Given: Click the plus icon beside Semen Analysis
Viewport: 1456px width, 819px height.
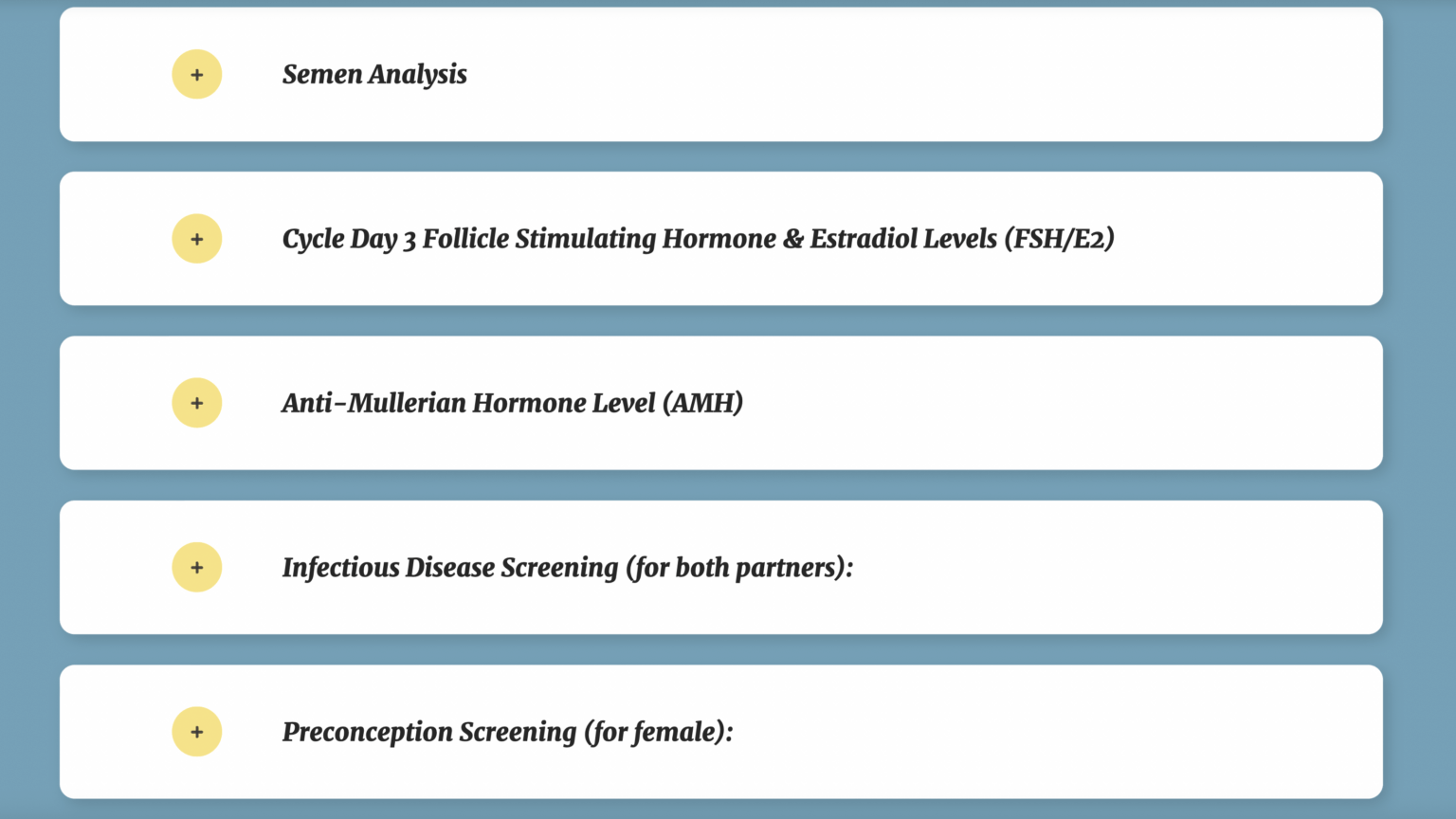Looking at the screenshot, I should 197,75.
